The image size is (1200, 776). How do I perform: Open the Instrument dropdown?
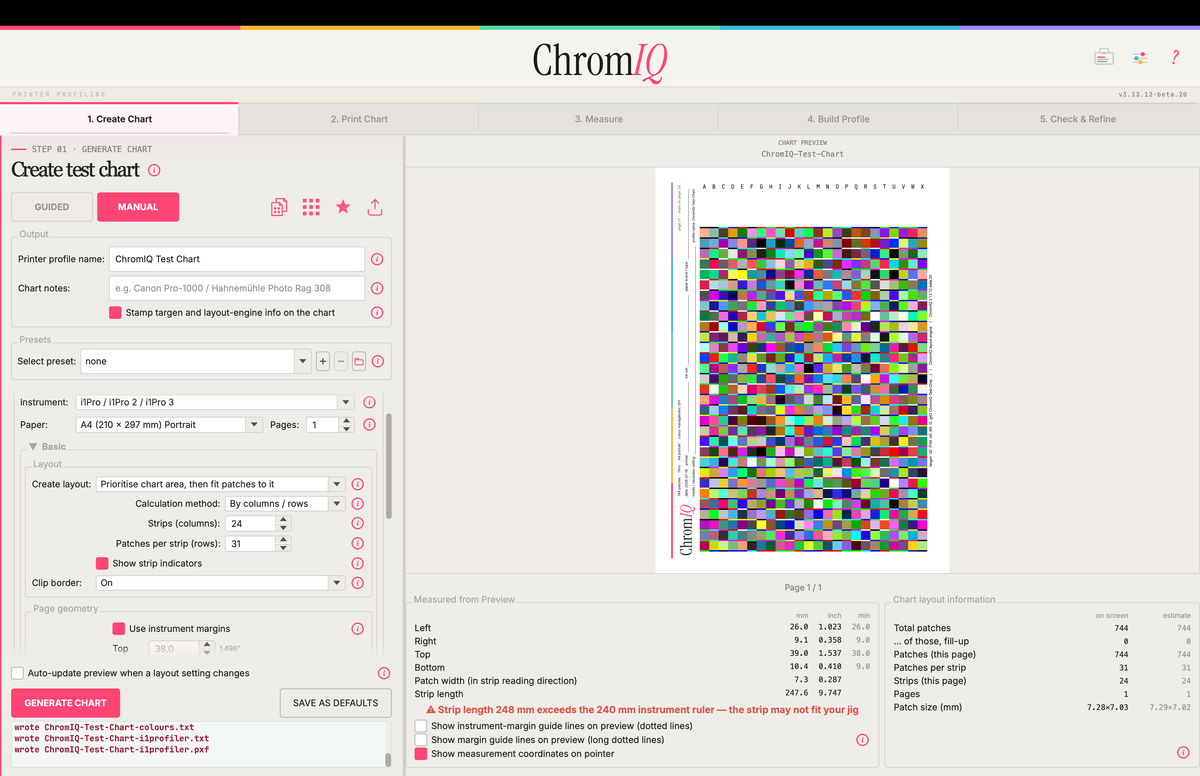[215, 402]
